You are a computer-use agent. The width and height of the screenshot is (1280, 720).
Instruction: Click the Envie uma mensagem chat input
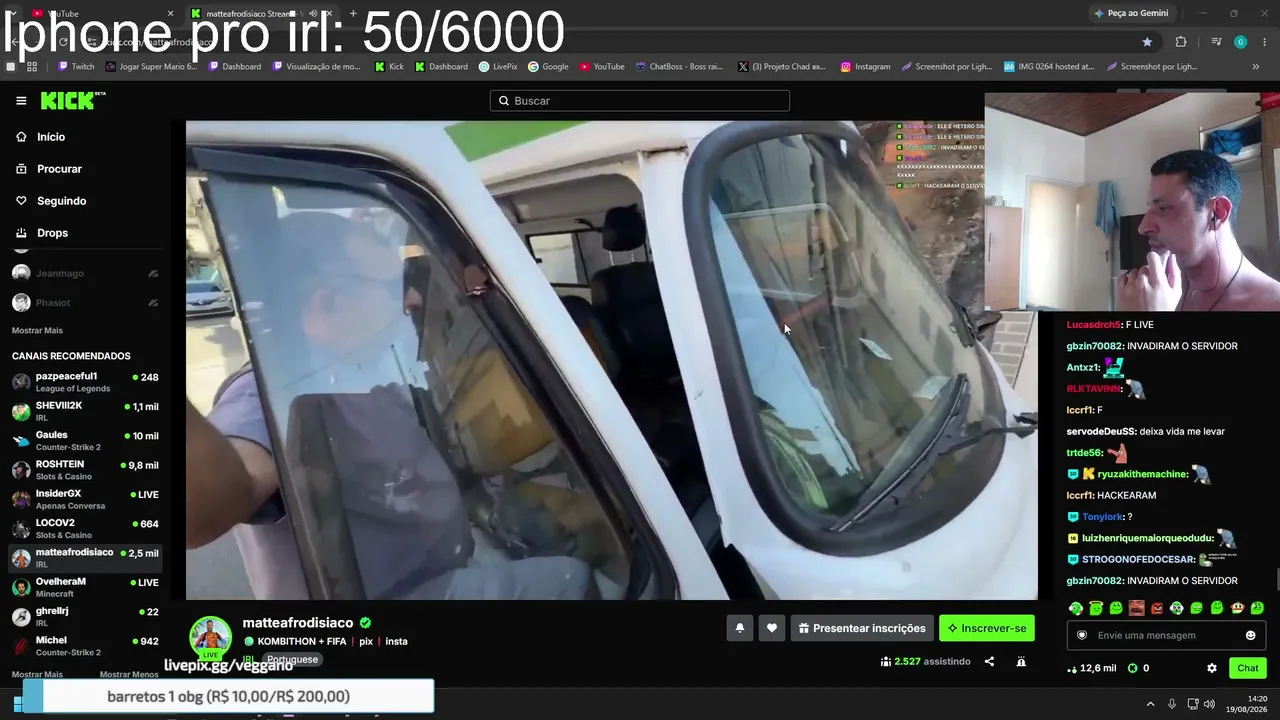pos(1167,635)
